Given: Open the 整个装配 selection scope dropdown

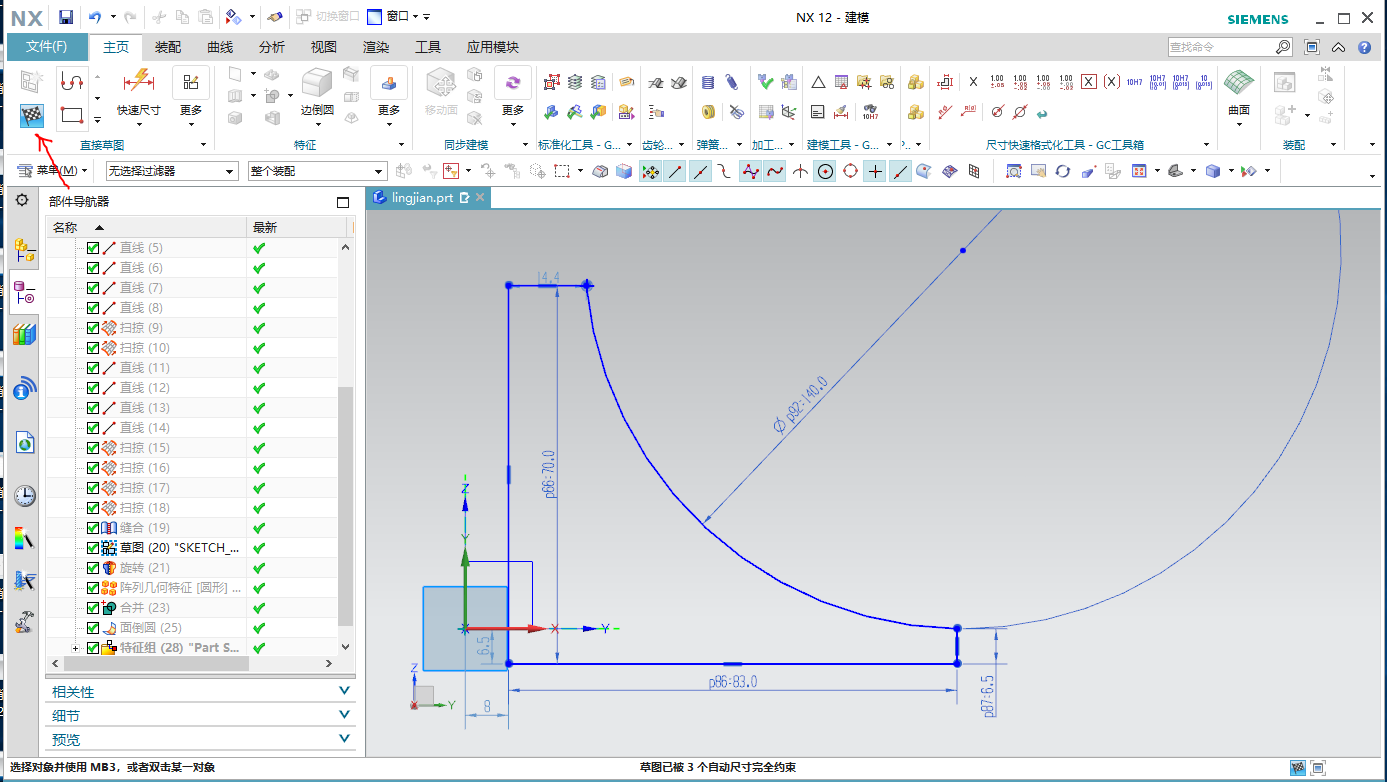Looking at the screenshot, I should [317, 171].
